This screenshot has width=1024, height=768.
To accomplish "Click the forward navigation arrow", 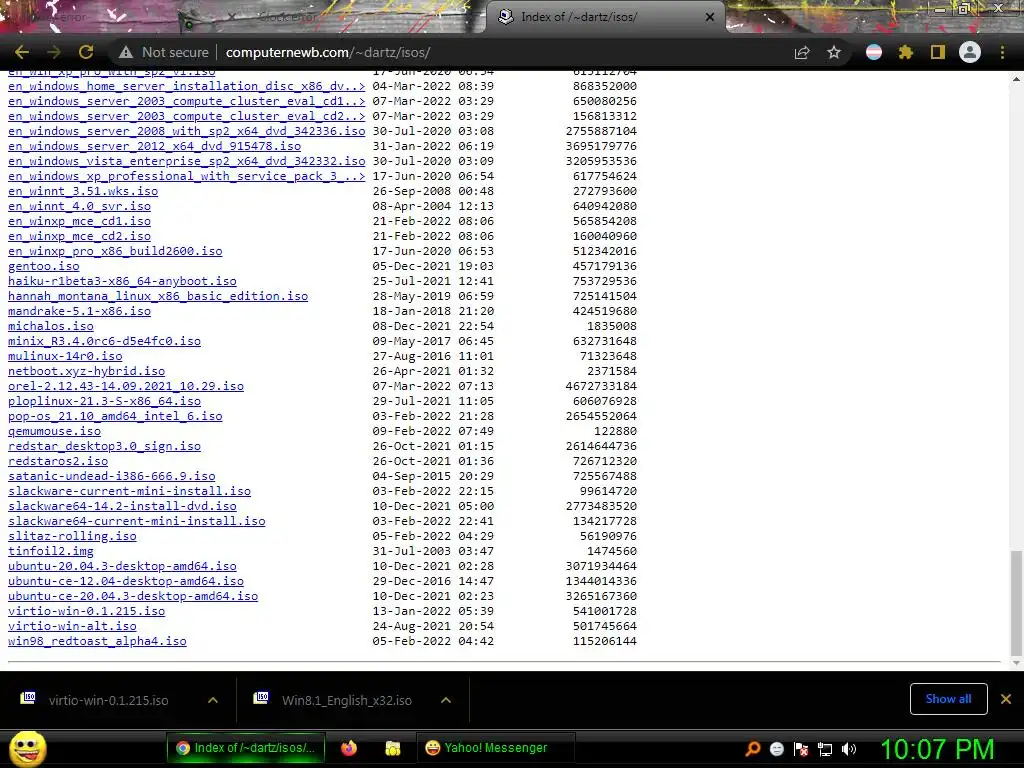I will 54,52.
